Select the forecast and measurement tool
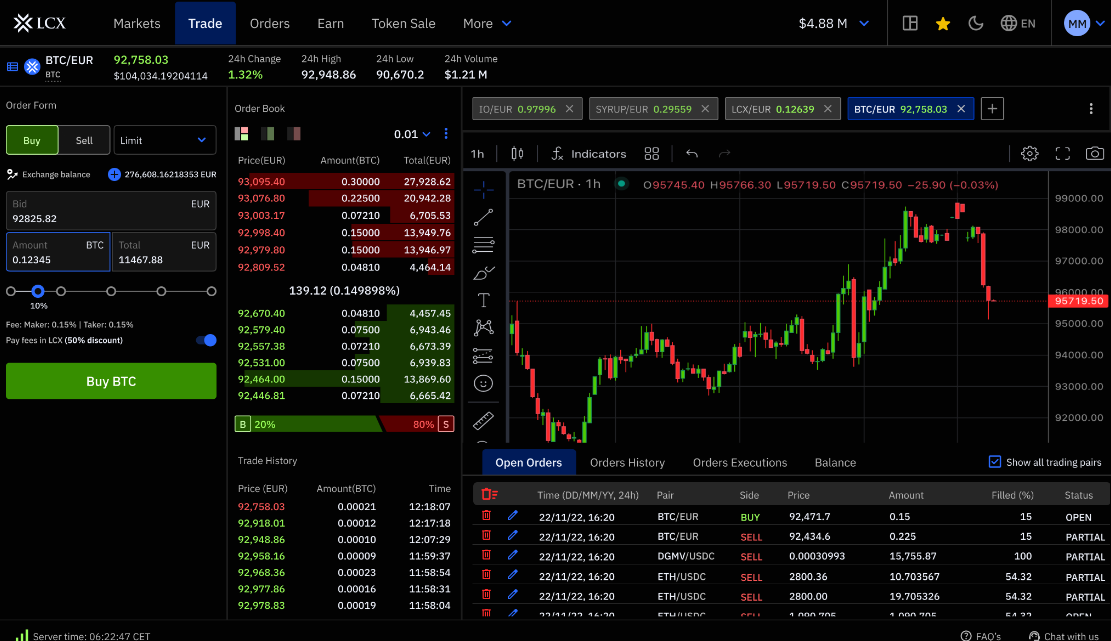The image size is (1111, 641). point(484,356)
